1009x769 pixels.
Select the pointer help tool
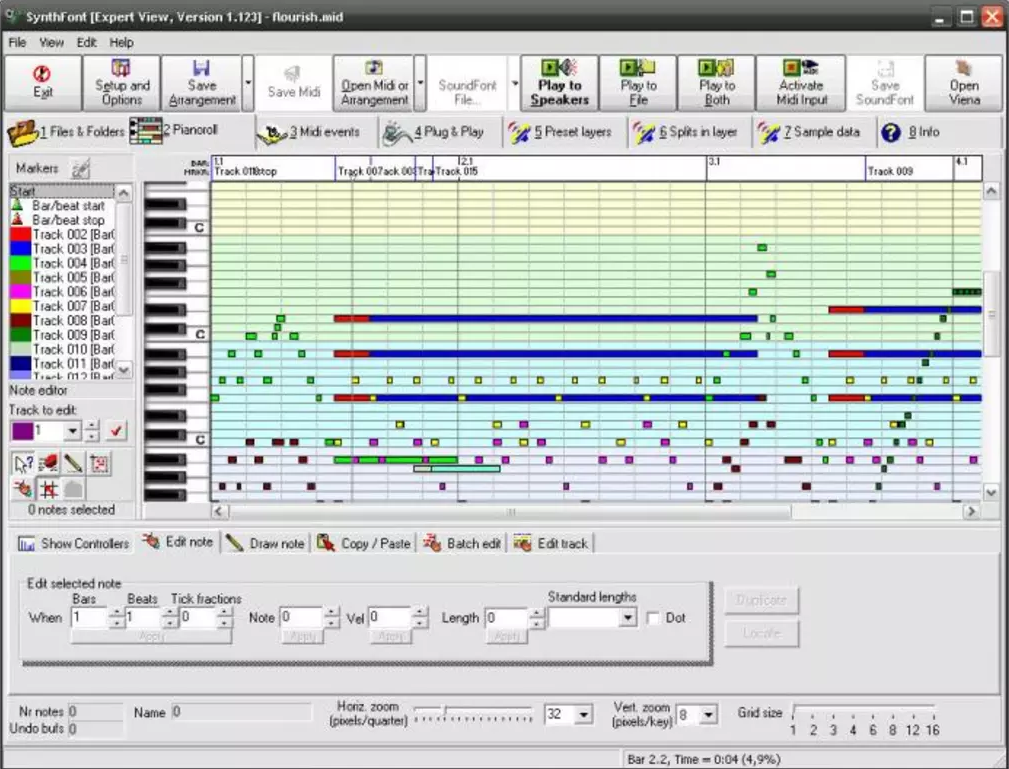coord(24,463)
